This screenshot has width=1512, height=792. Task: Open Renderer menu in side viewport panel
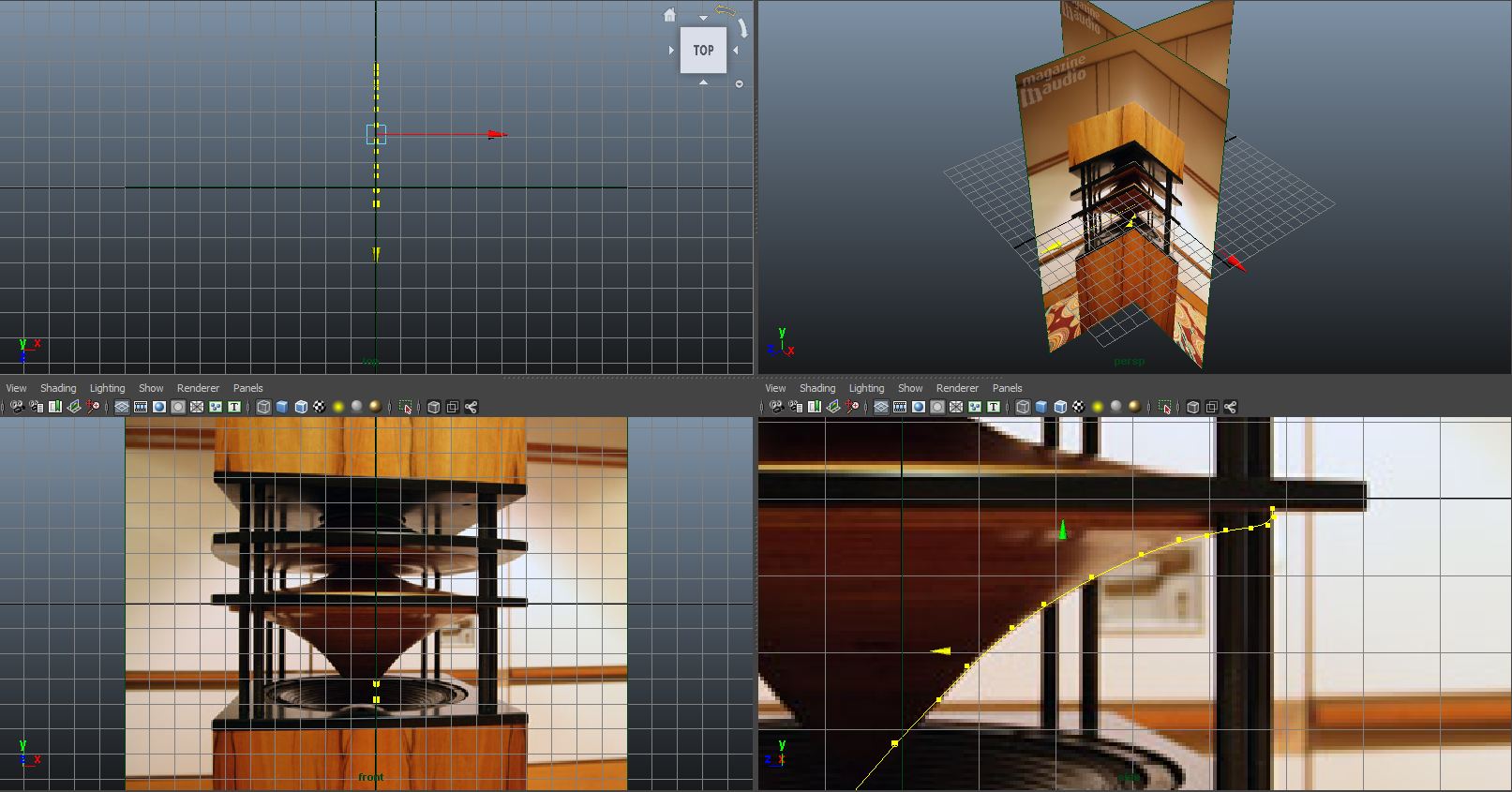click(957, 388)
